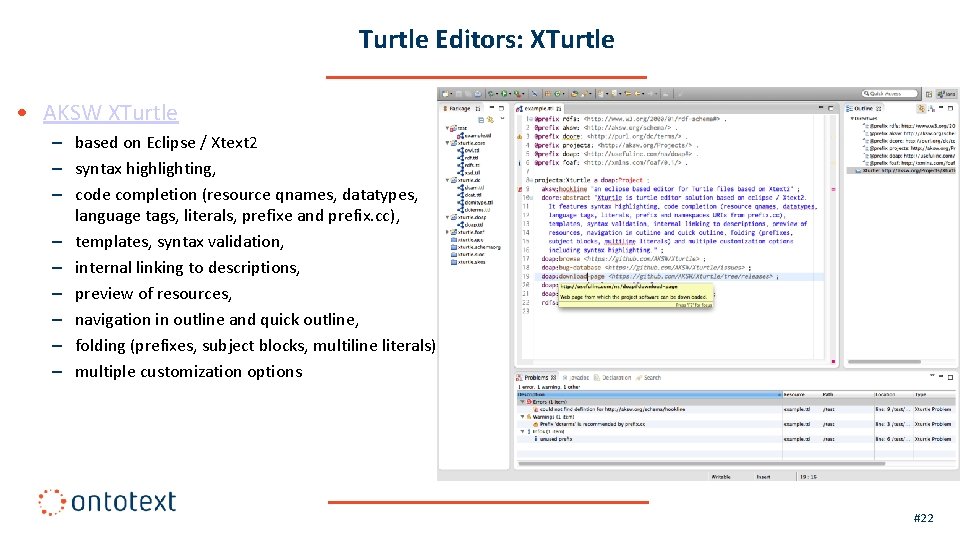
Task: Open the Problems view menu triangle
Action: pos(932,376)
